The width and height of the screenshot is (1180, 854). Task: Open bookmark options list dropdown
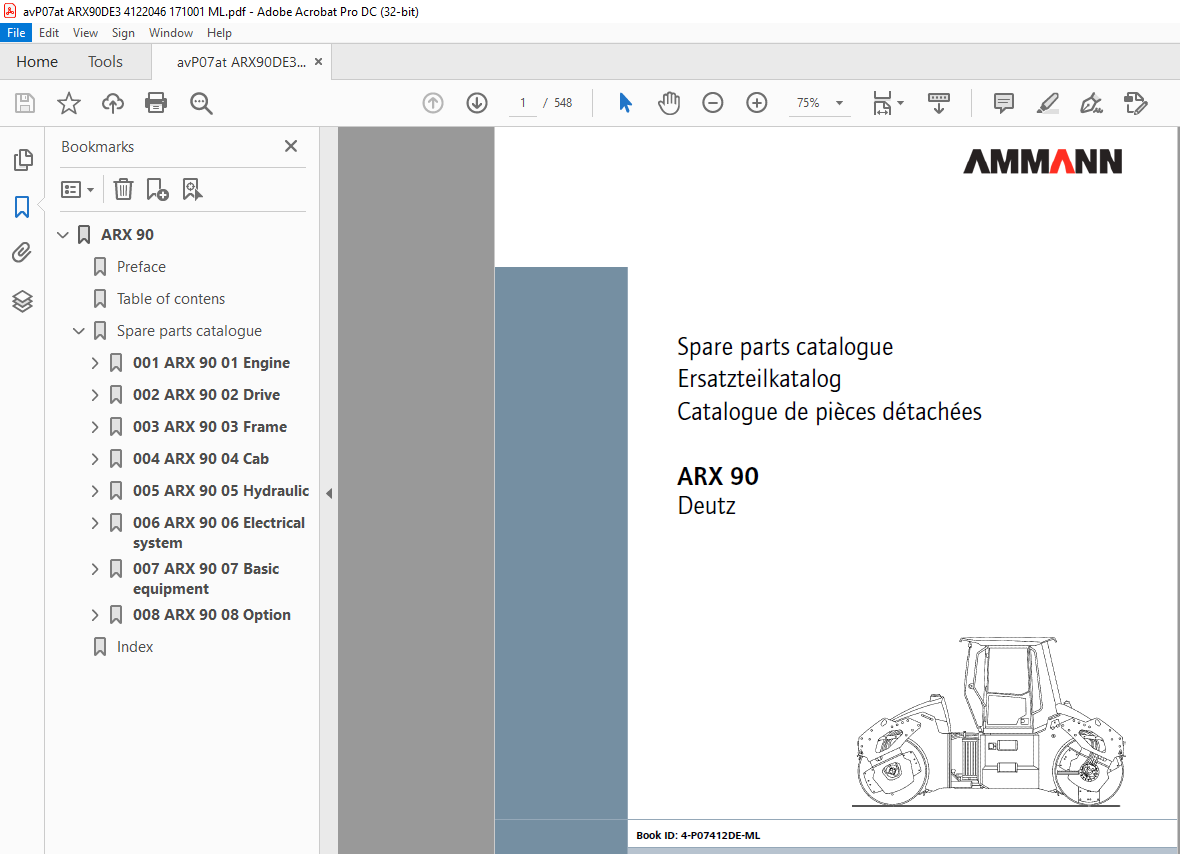click(x=77, y=190)
